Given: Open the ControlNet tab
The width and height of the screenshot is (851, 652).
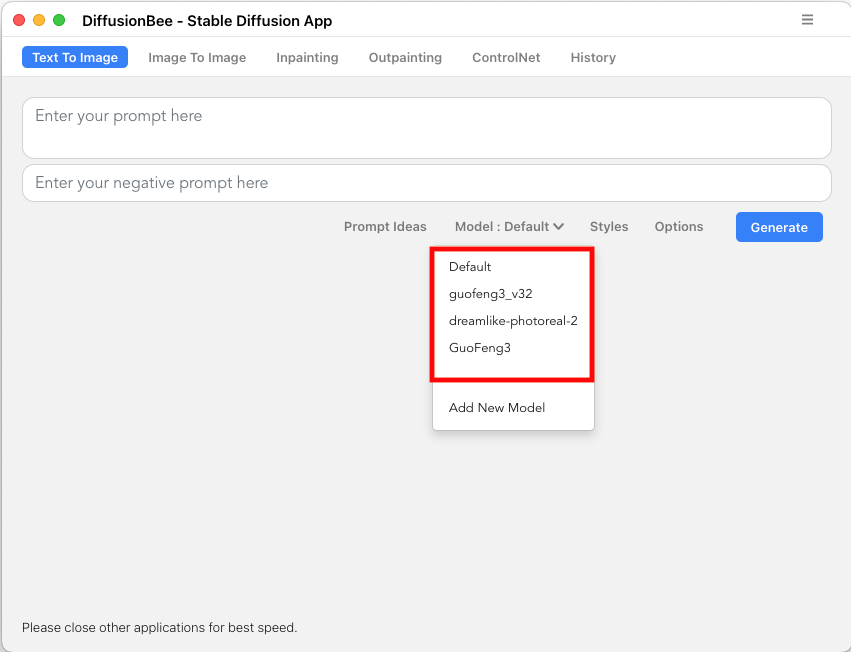Looking at the screenshot, I should [x=506, y=58].
